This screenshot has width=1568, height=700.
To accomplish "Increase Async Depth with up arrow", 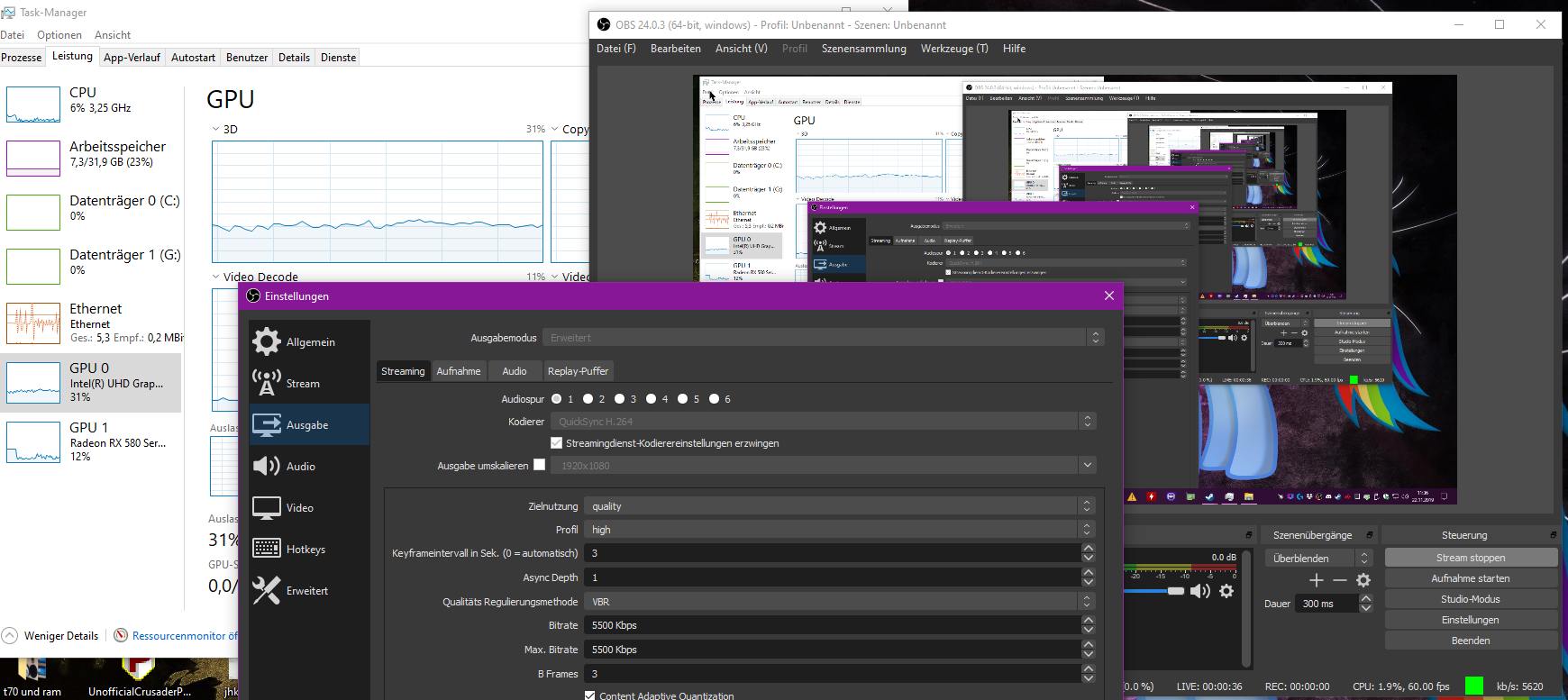I will [1089, 572].
